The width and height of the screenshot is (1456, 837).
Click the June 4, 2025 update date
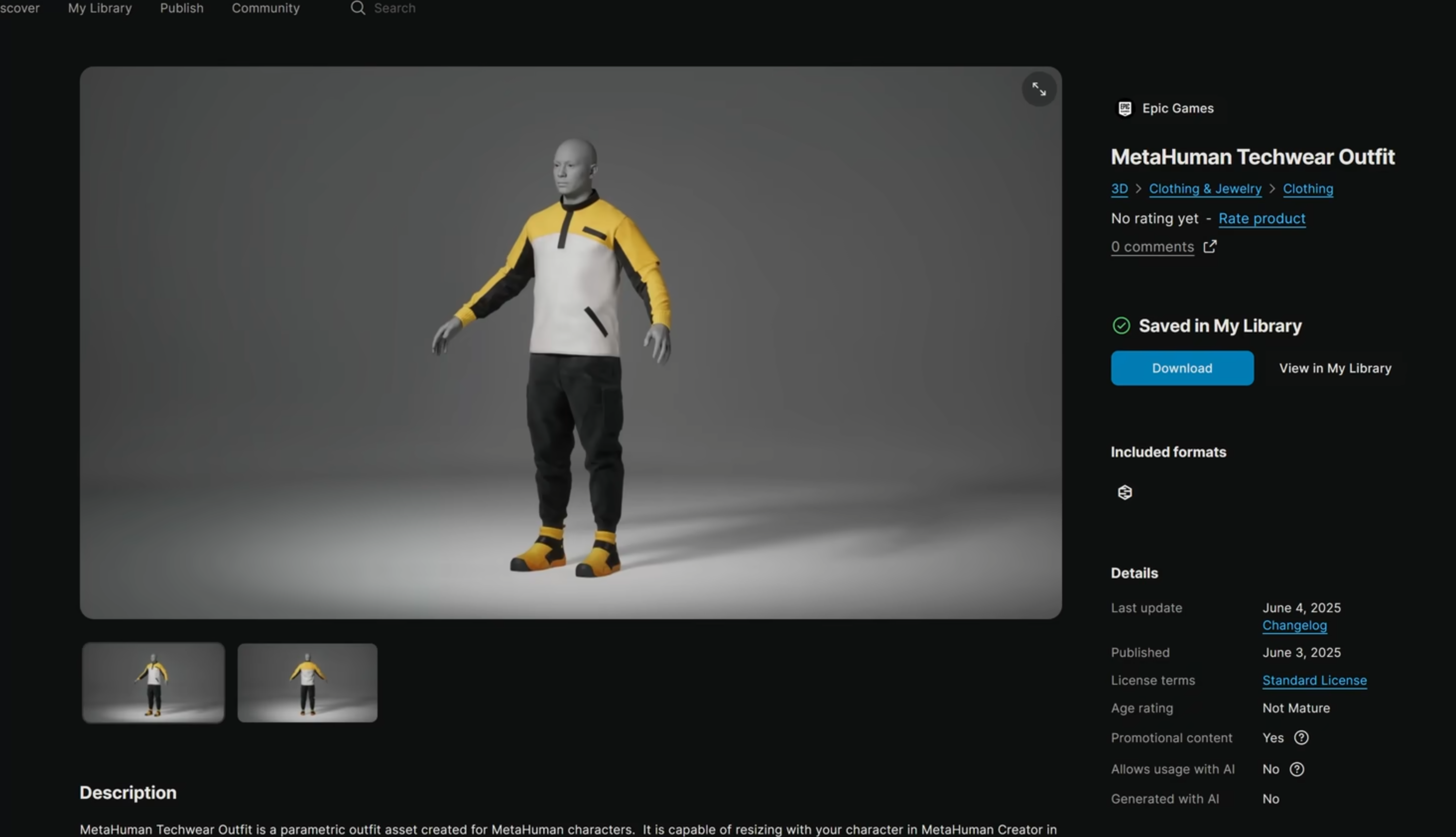(x=1301, y=608)
